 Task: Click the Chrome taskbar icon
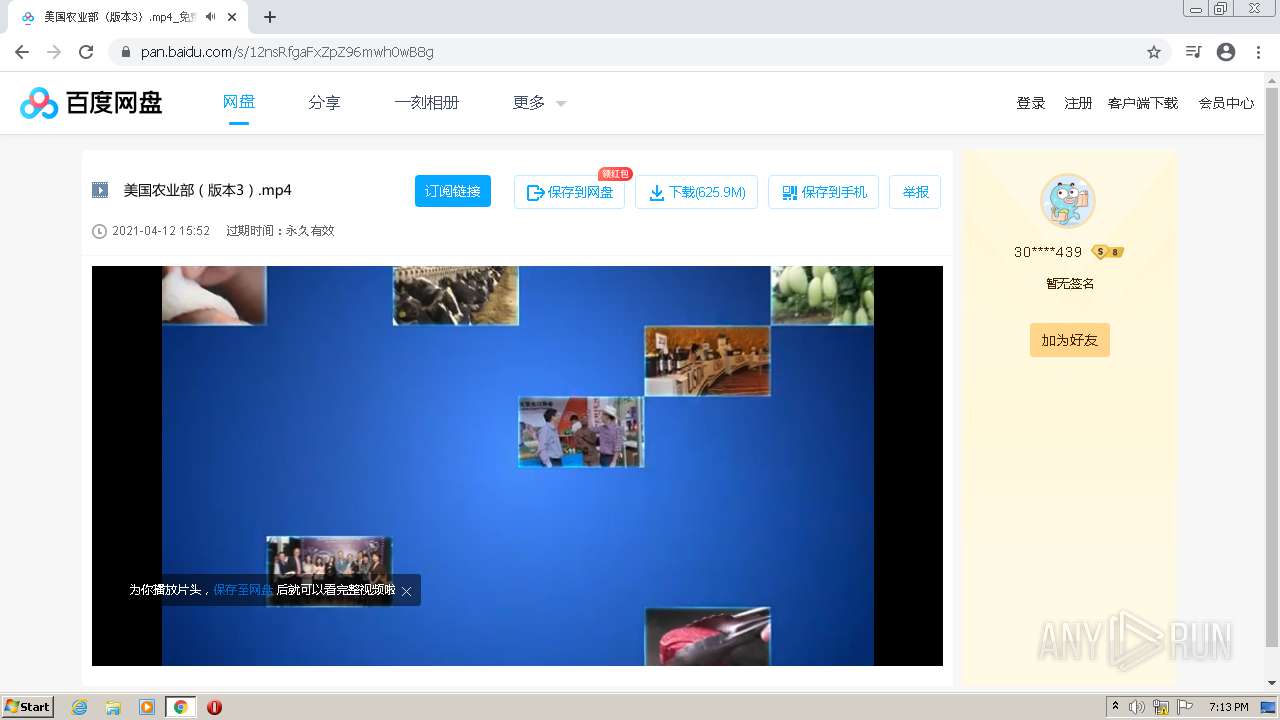[180, 707]
